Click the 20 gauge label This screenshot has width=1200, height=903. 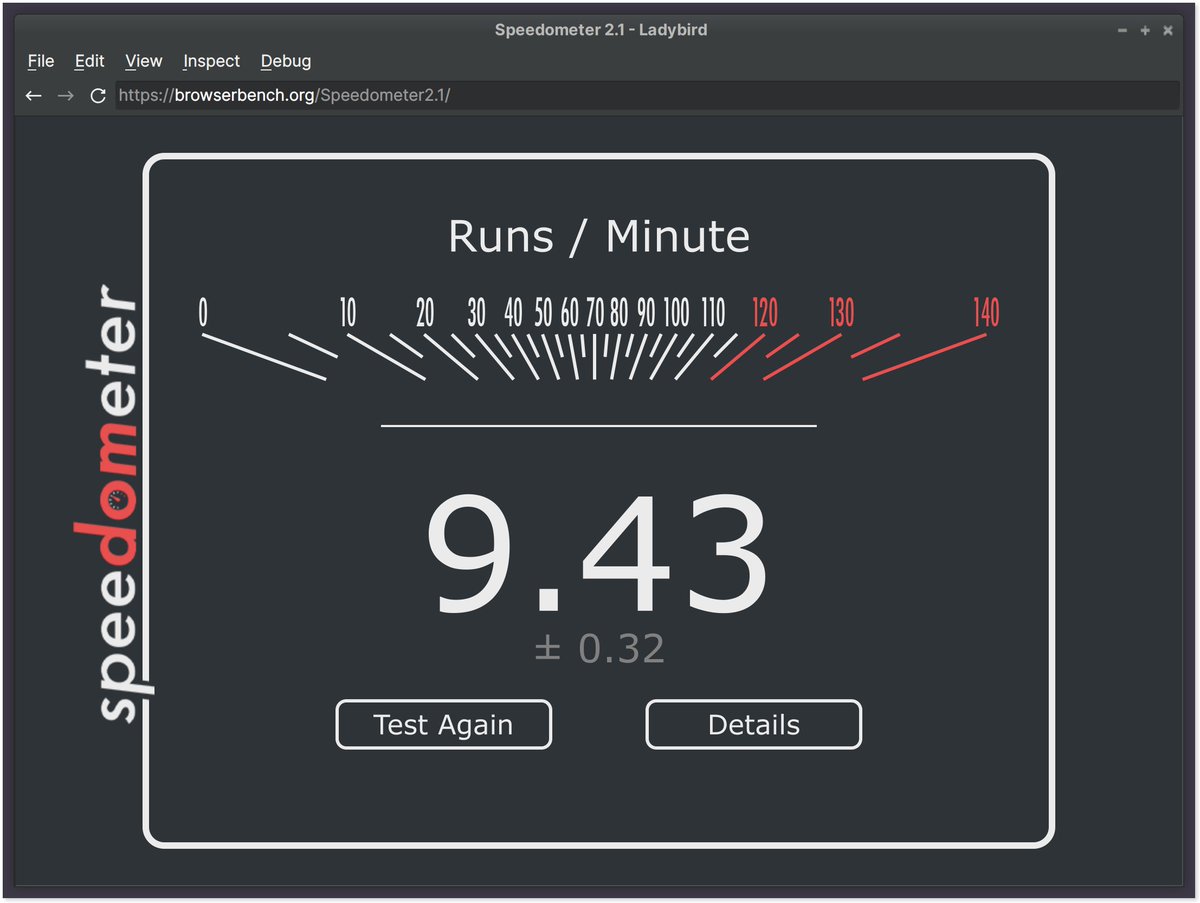coord(425,314)
